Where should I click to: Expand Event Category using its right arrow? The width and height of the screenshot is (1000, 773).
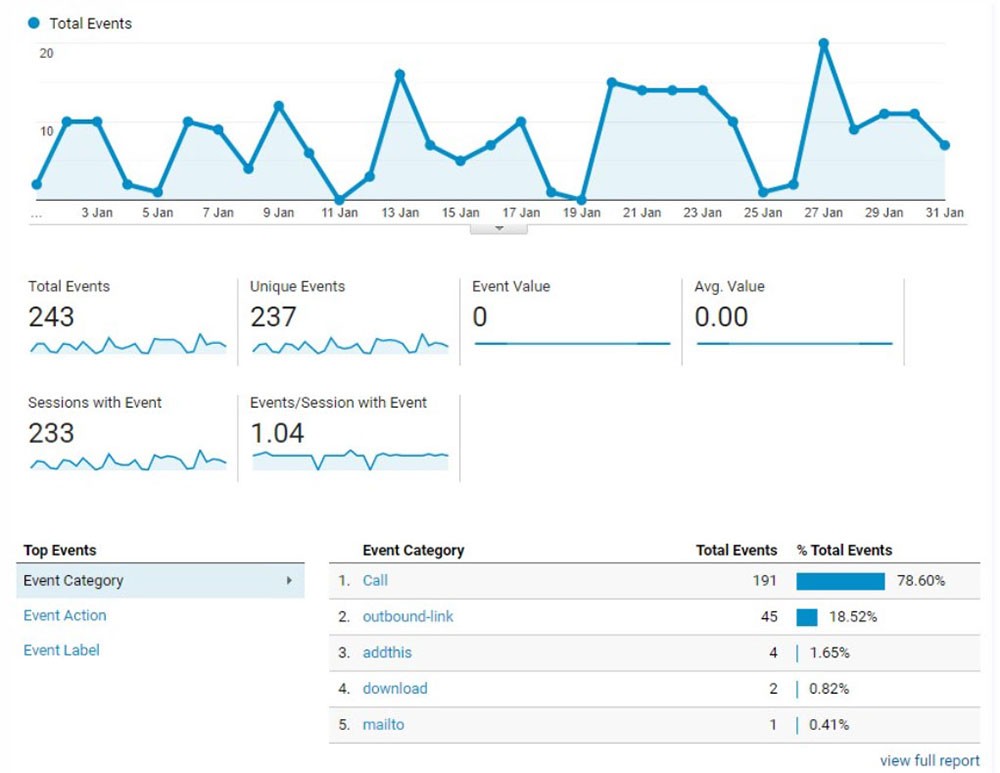pos(289,580)
